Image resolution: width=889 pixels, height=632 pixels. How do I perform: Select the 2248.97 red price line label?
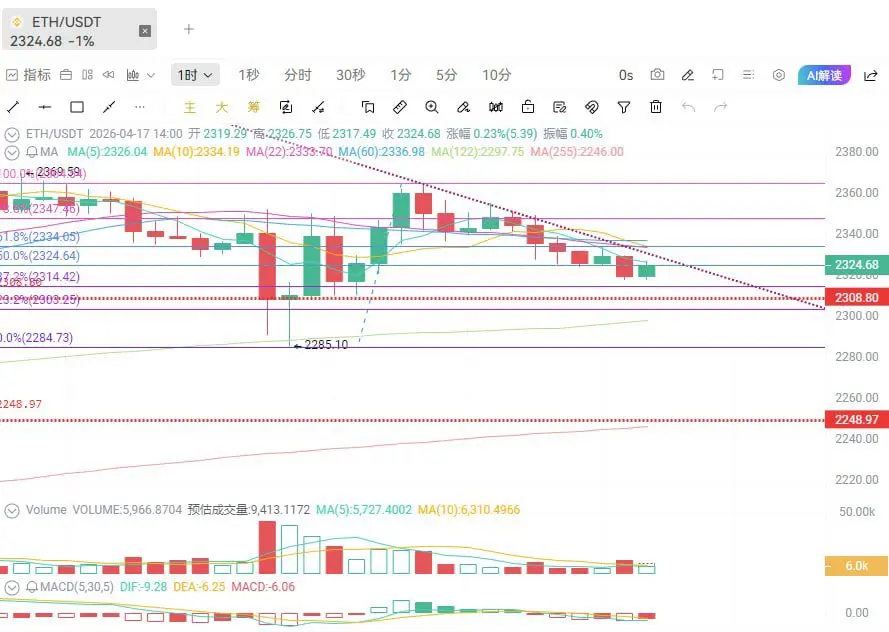click(857, 419)
